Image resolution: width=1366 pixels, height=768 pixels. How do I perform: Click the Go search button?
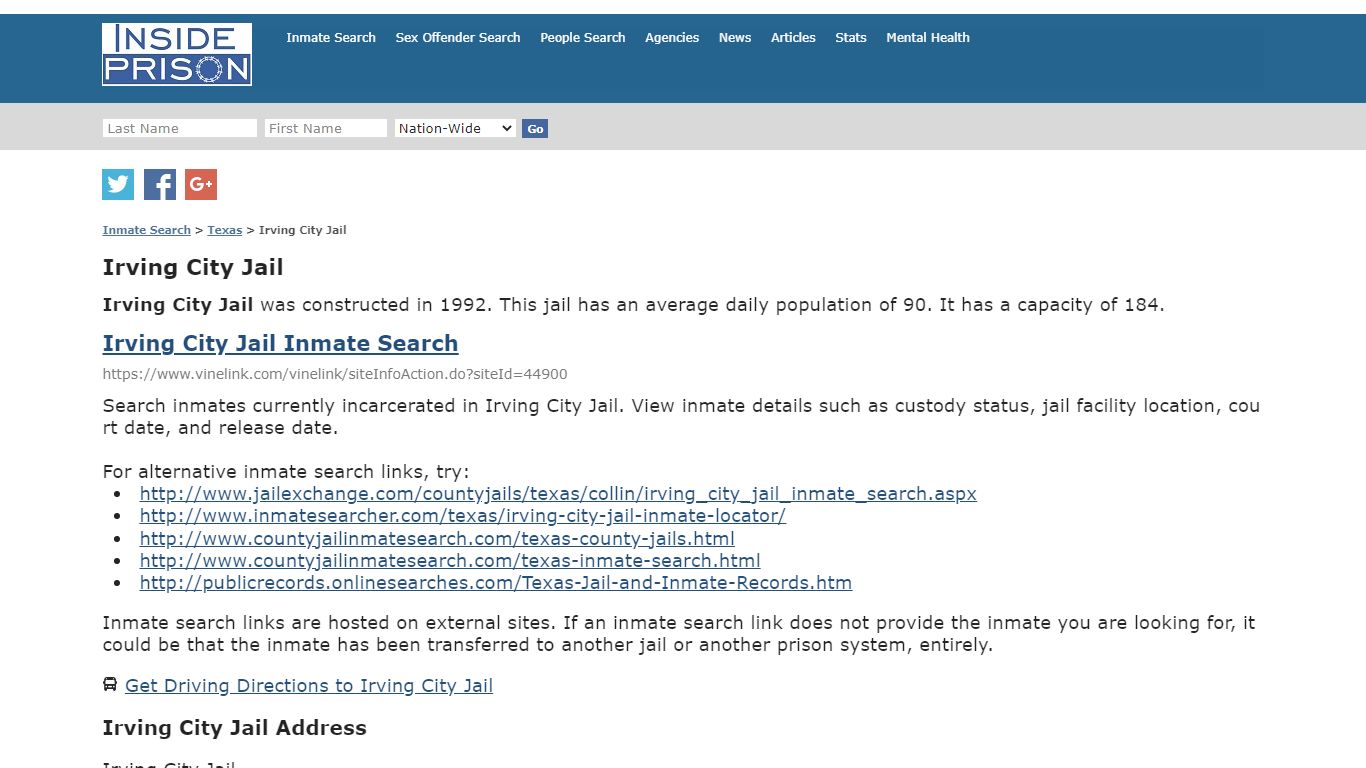(534, 128)
